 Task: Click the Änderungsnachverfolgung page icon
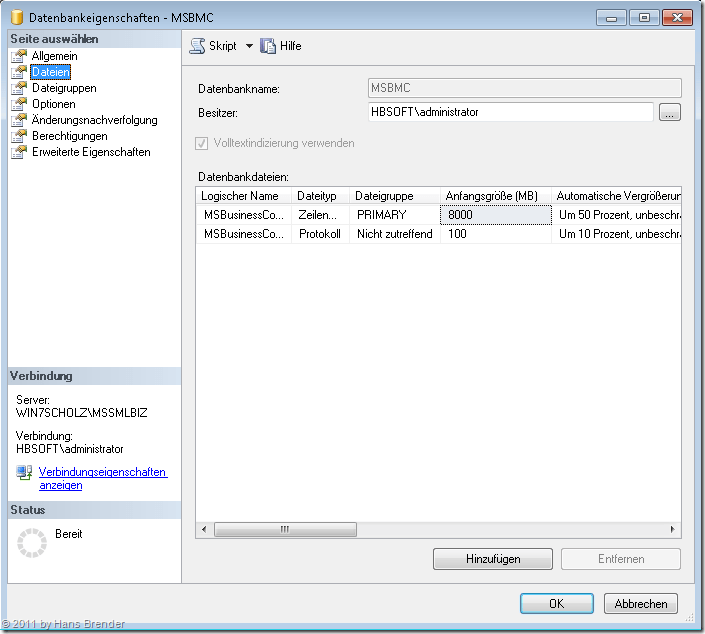19,120
